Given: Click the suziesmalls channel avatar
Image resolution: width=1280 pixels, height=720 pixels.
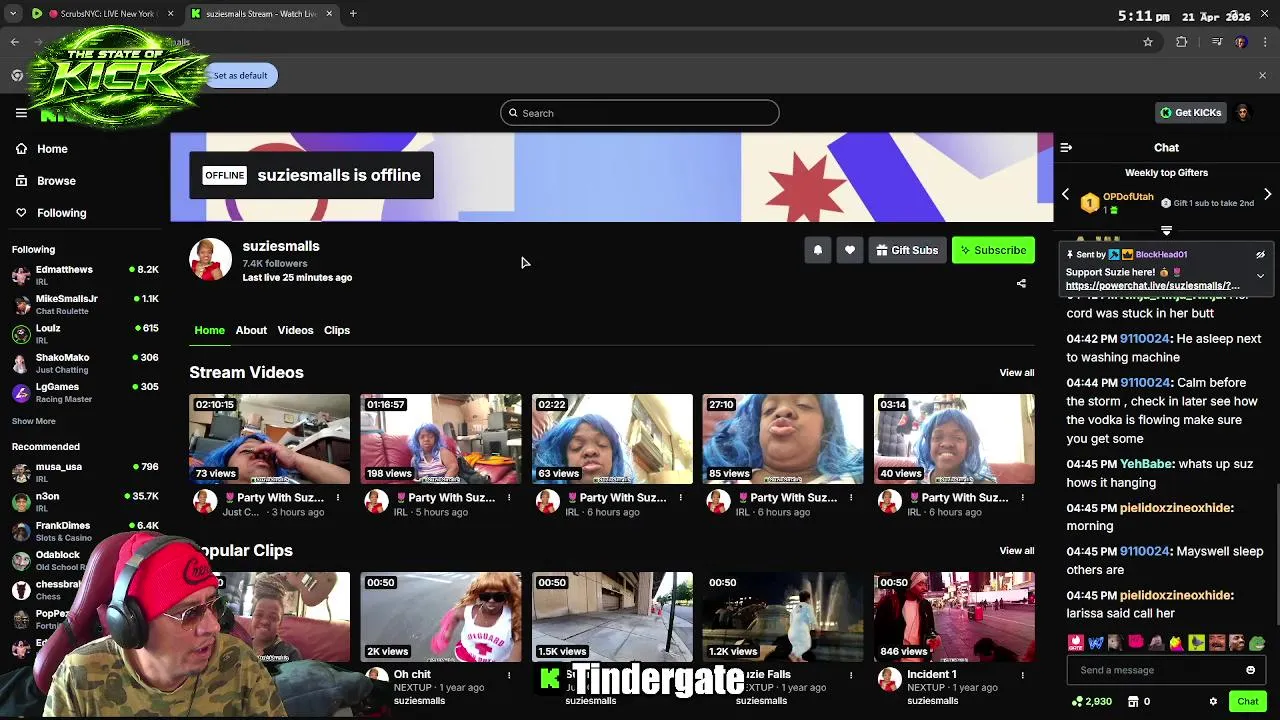Looking at the screenshot, I should point(211,260).
